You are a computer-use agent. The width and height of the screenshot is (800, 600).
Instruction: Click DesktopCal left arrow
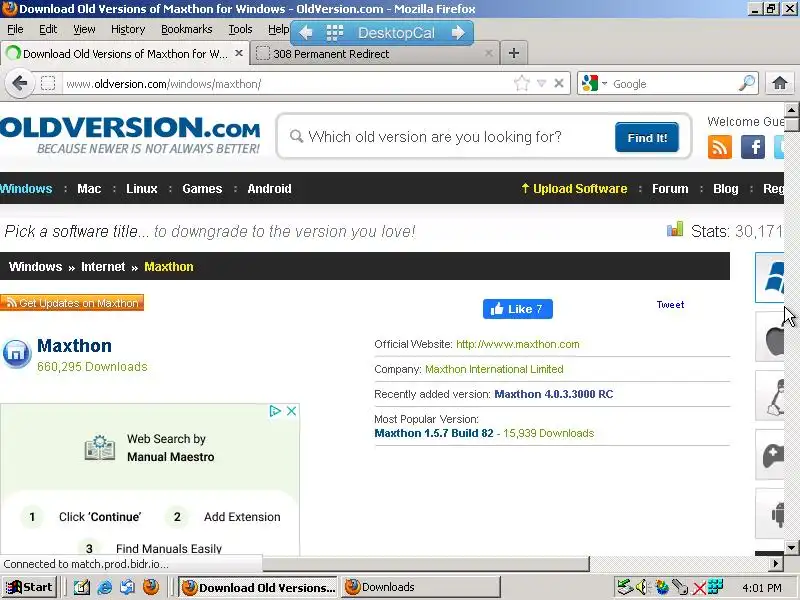[x=306, y=33]
